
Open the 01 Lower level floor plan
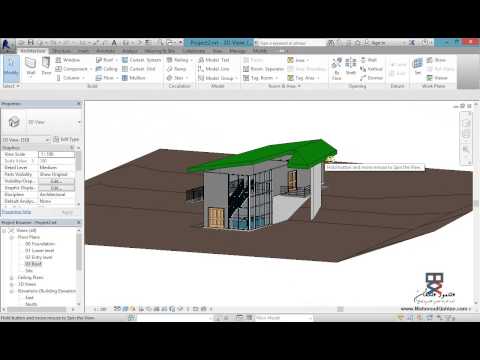(40, 250)
